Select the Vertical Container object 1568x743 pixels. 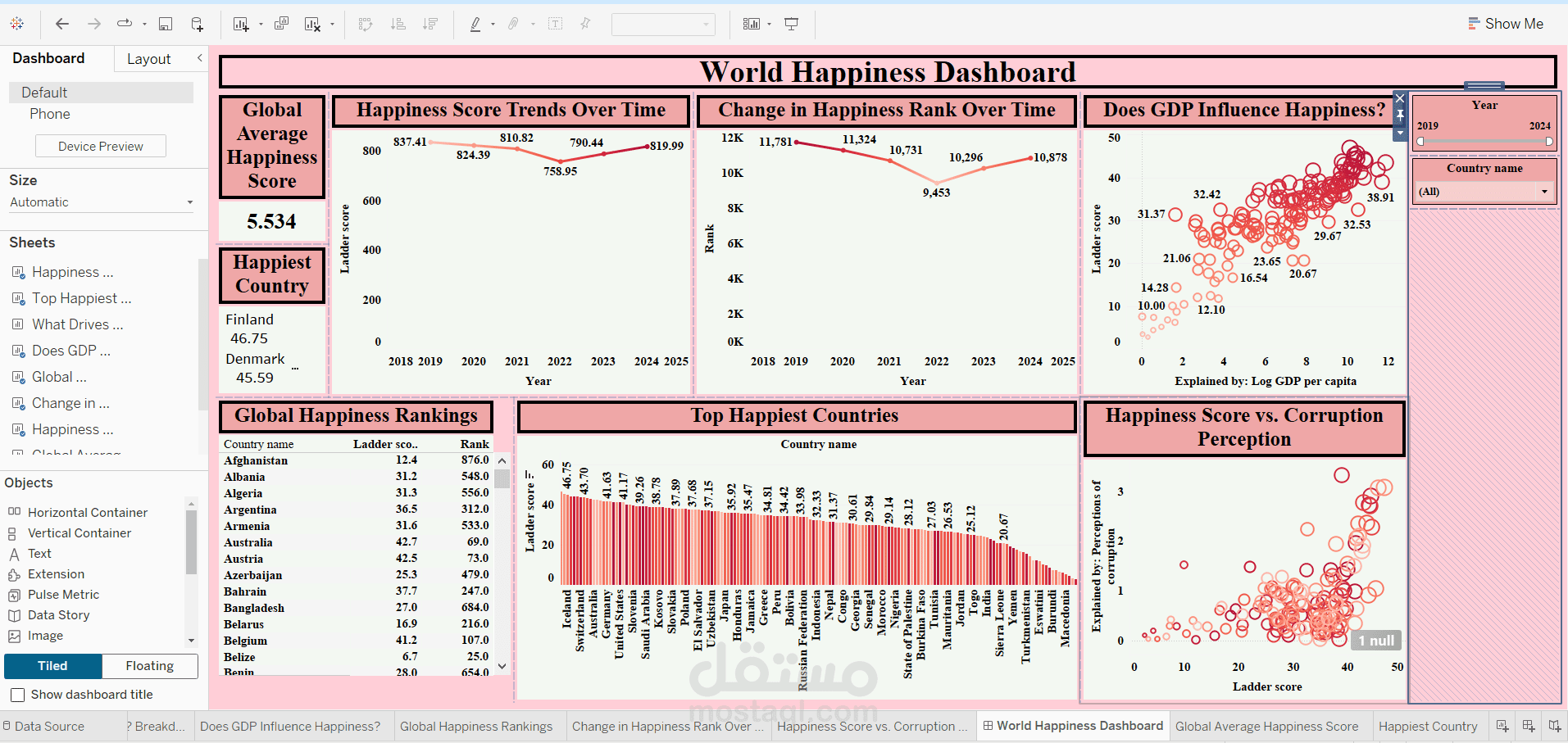80,532
